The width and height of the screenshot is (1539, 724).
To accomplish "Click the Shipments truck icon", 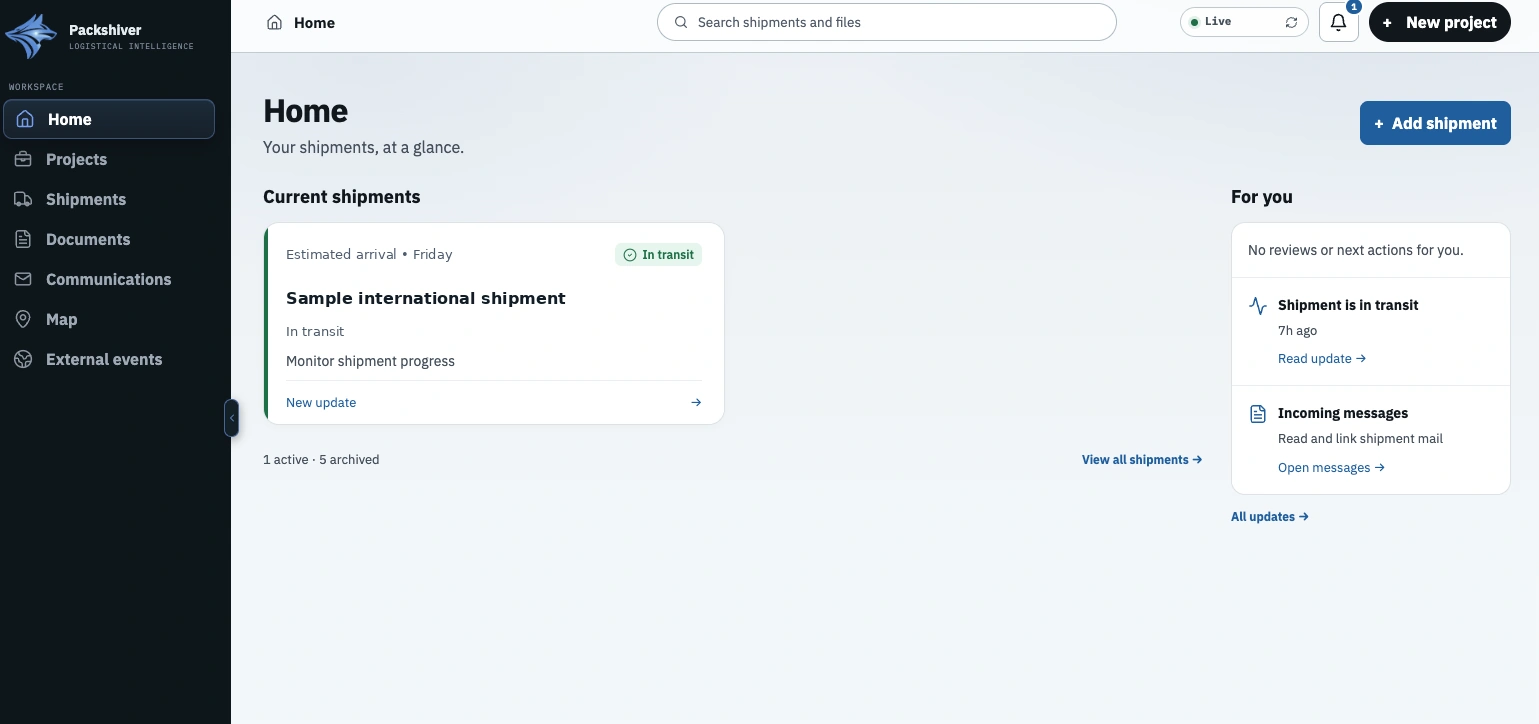I will 23,199.
